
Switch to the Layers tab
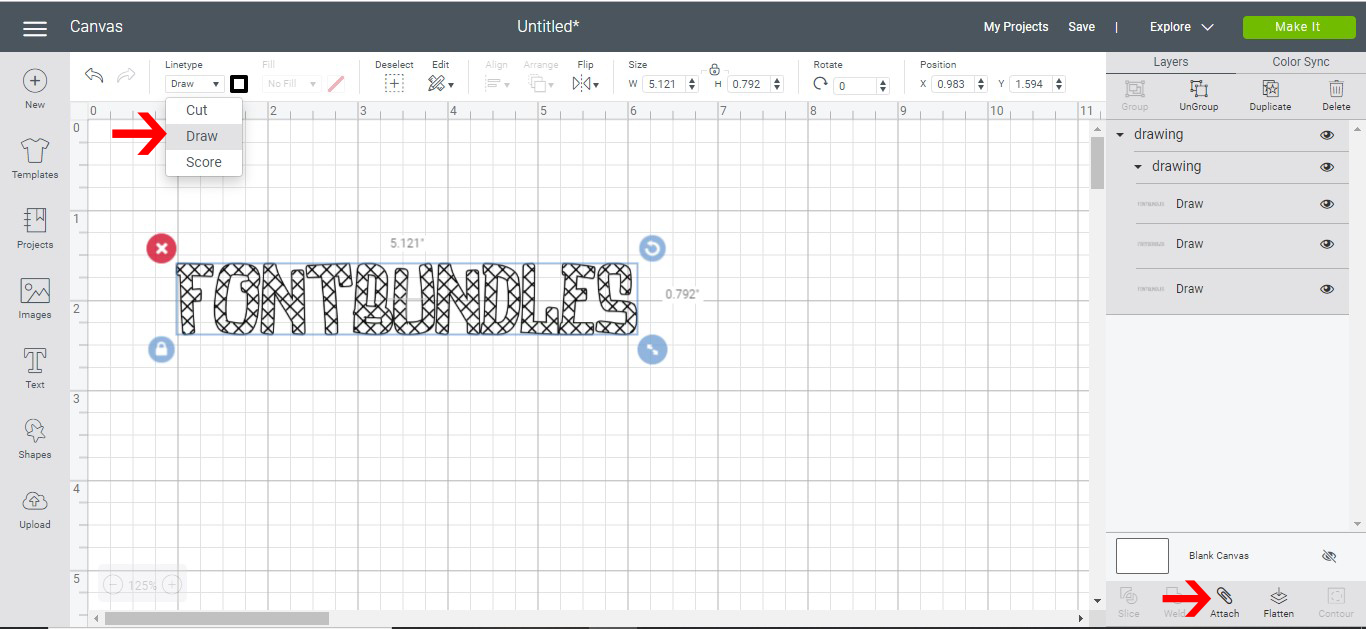(x=1171, y=62)
